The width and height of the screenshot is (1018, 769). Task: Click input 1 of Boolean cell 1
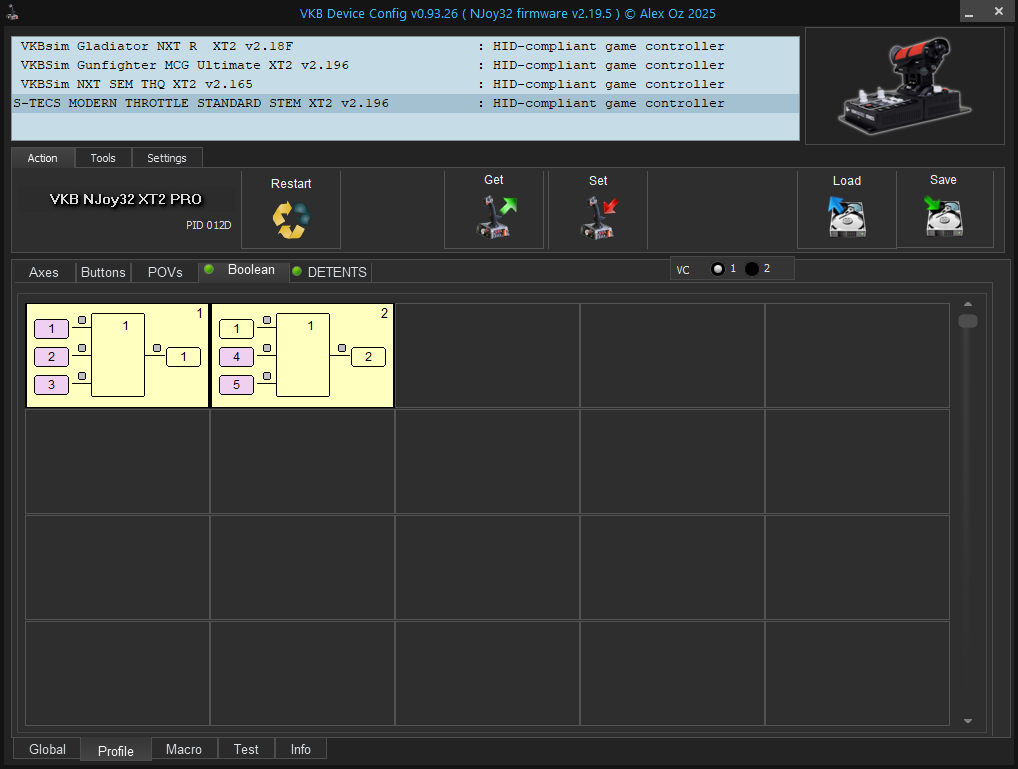pos(51,329)
